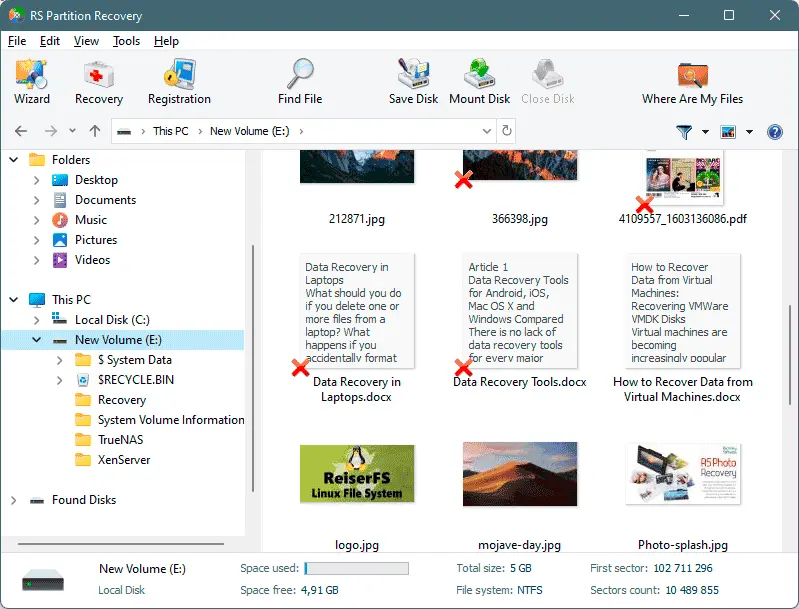Expand the Documents tree node
The height and width of the screenshot is (609, 799).
pyautogui.click(x=37, y=200)
